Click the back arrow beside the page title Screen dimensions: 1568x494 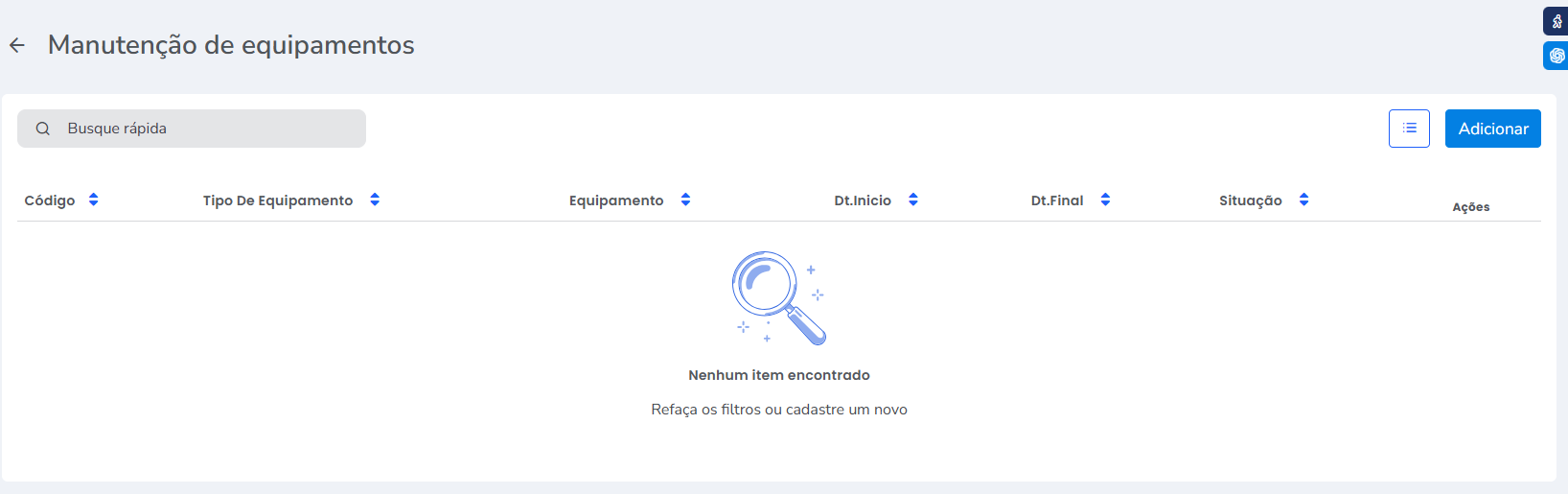pos(17,45)
